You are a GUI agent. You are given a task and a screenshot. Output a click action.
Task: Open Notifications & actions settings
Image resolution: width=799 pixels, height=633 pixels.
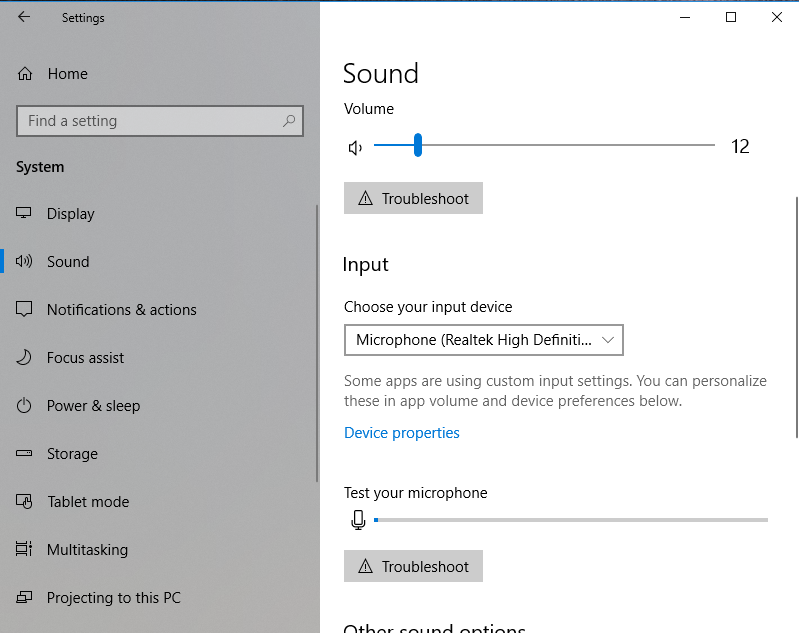coord(121,310)
